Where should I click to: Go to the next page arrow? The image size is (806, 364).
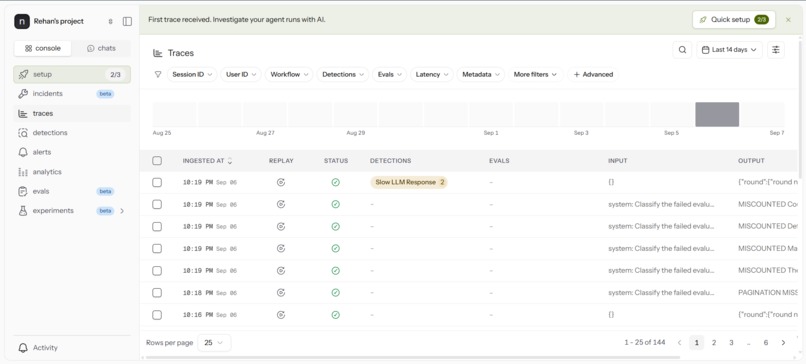point(783,342)
